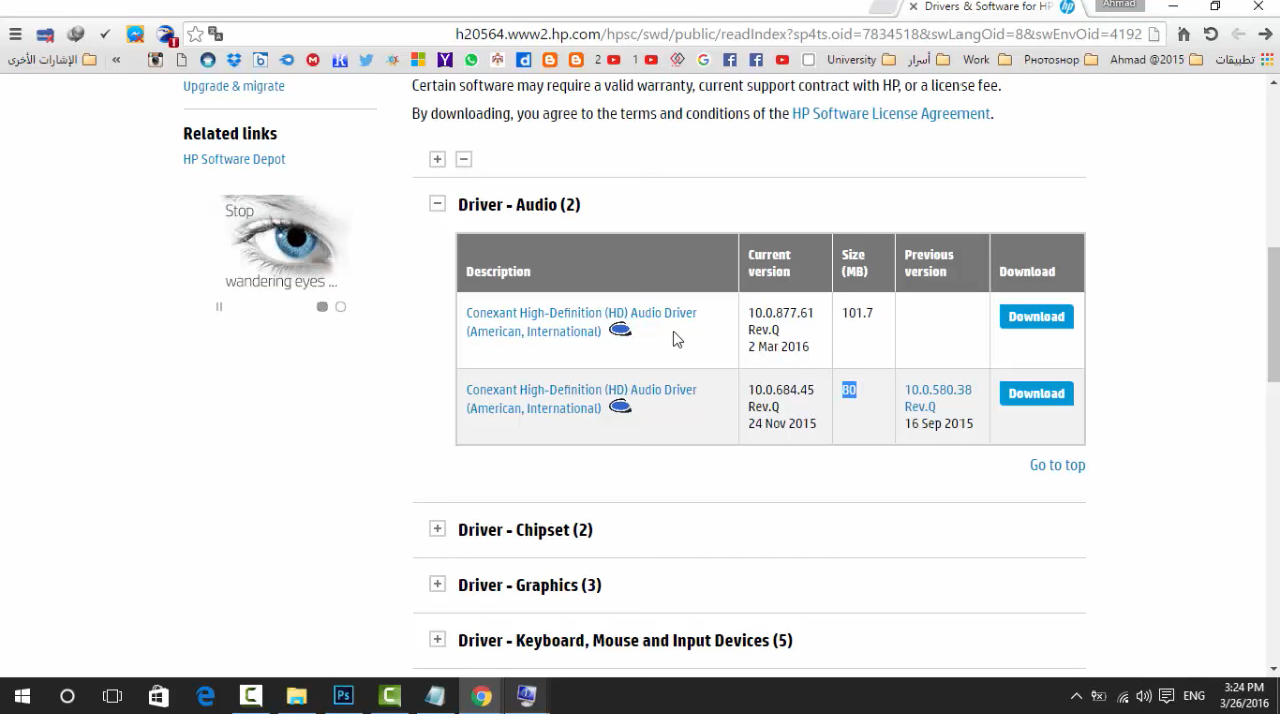Screen dimensions: 1280x714
Task: Download the 24 Nov 2015 audio driver
Action: [1036, 393]
